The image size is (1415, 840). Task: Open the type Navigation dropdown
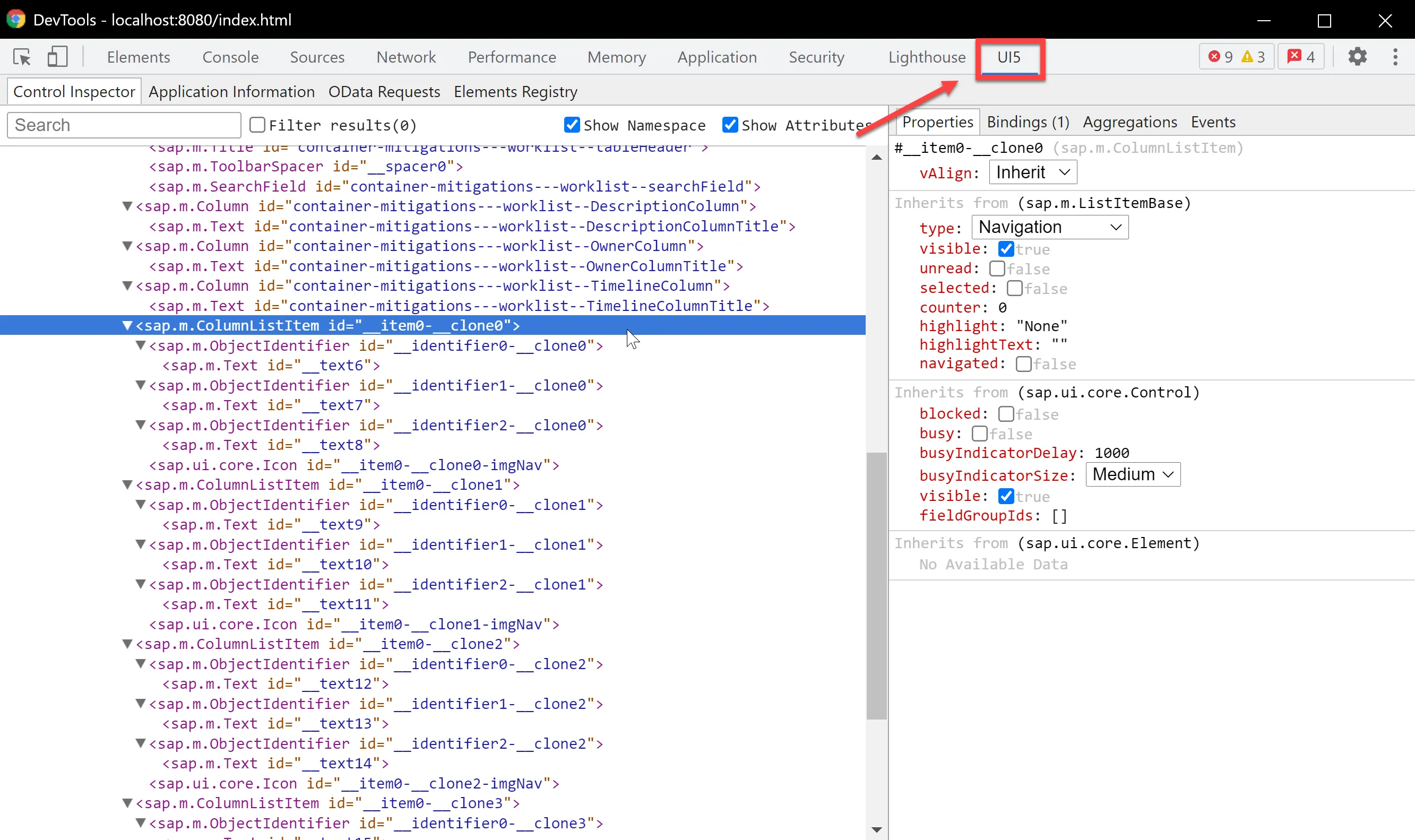coord(1049,228)
